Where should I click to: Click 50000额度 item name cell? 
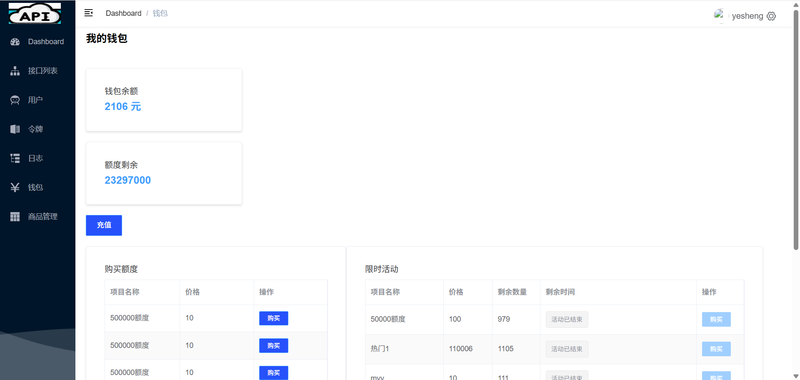(405, 319)
